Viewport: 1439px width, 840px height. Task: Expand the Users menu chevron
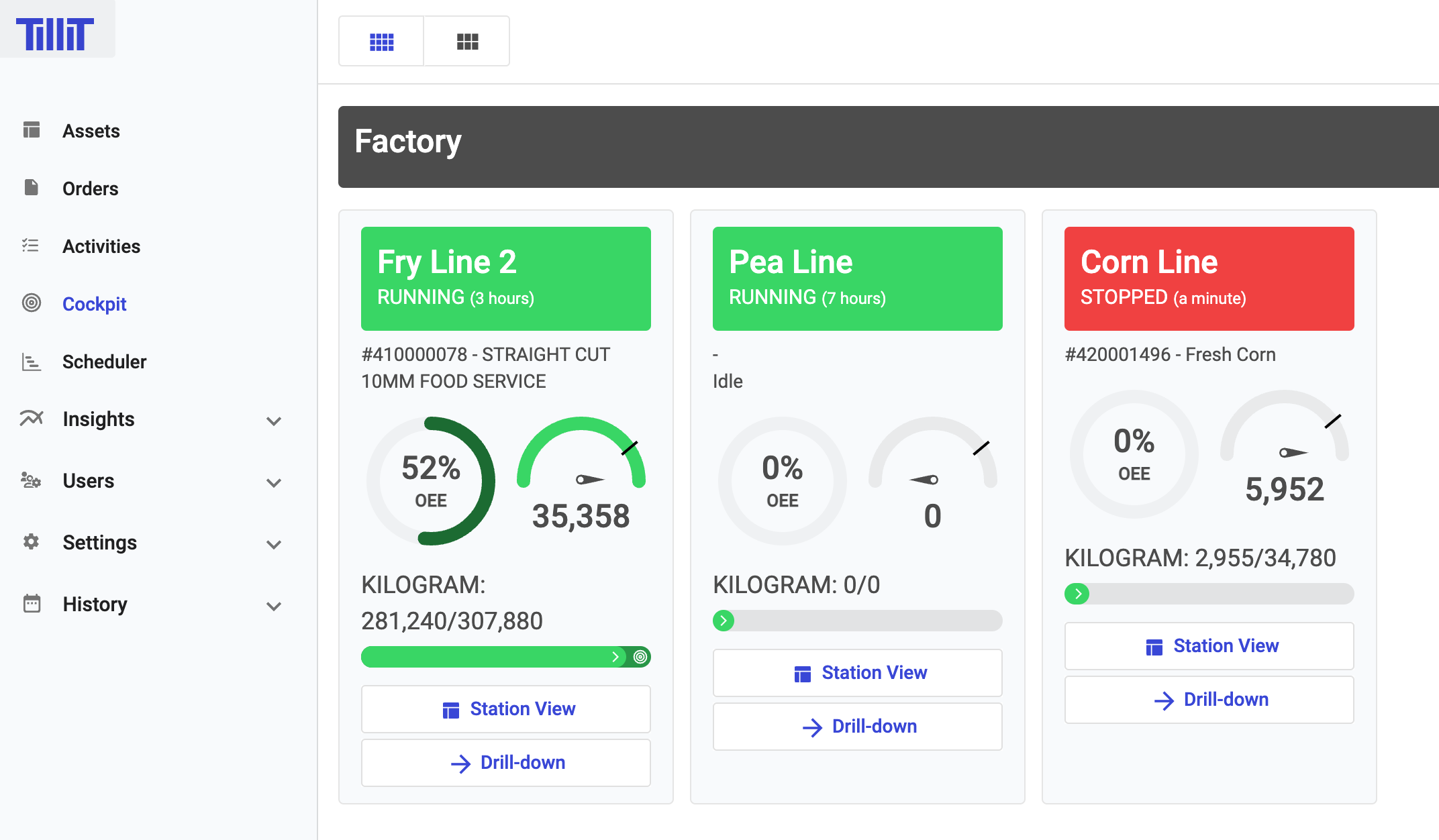tap(273, 482)
